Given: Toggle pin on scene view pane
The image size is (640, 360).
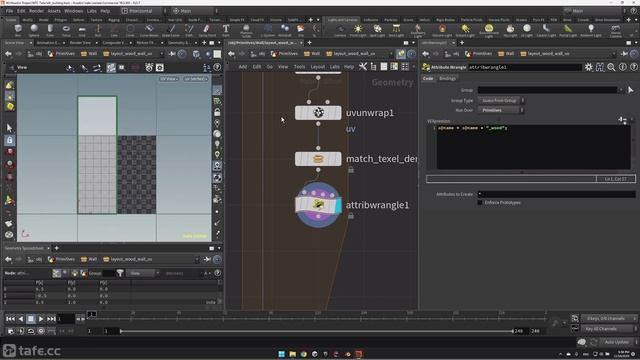Looking at the screenshot, I should point(172,54).
